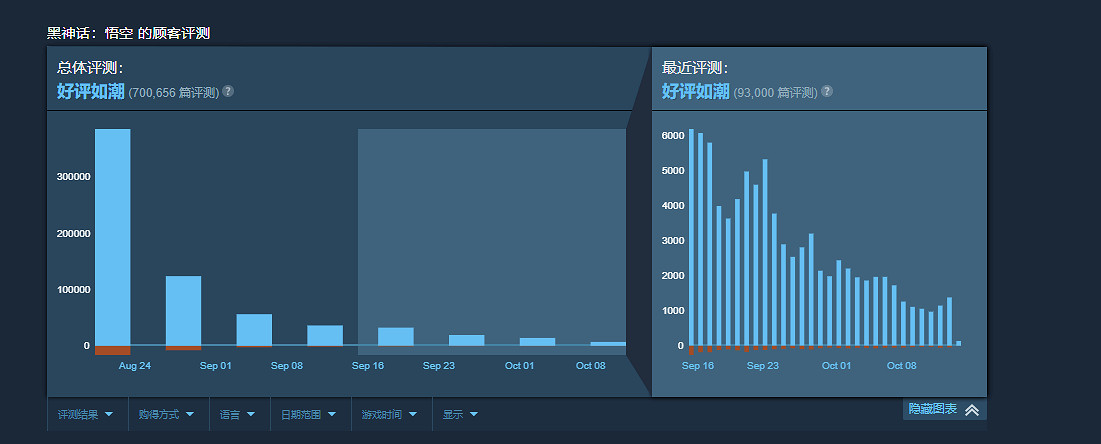
Task: Expand the 语言 filter dropdown
Action: 239,414
